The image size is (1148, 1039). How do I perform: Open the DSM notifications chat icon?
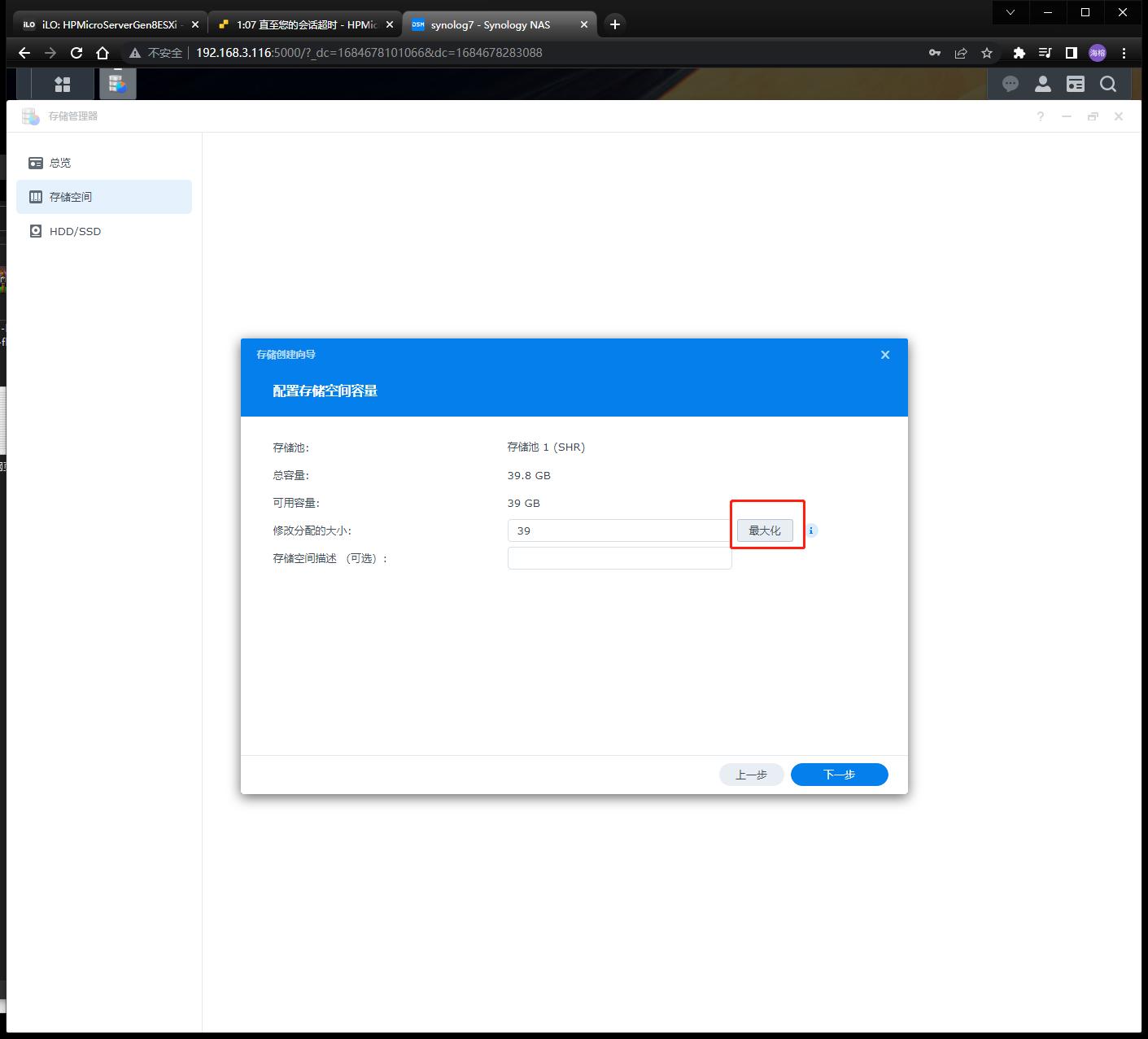pyautogui.click(x=1011, y=84)
